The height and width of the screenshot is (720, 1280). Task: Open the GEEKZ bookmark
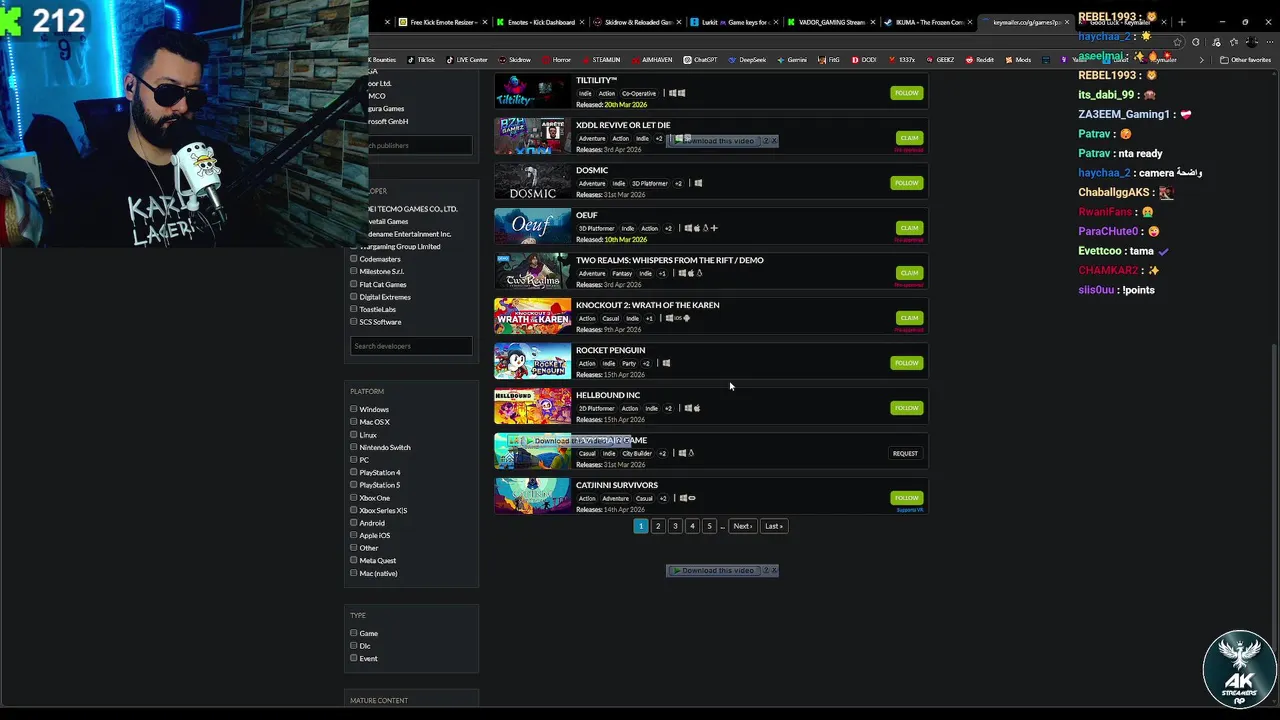(941, 60)
